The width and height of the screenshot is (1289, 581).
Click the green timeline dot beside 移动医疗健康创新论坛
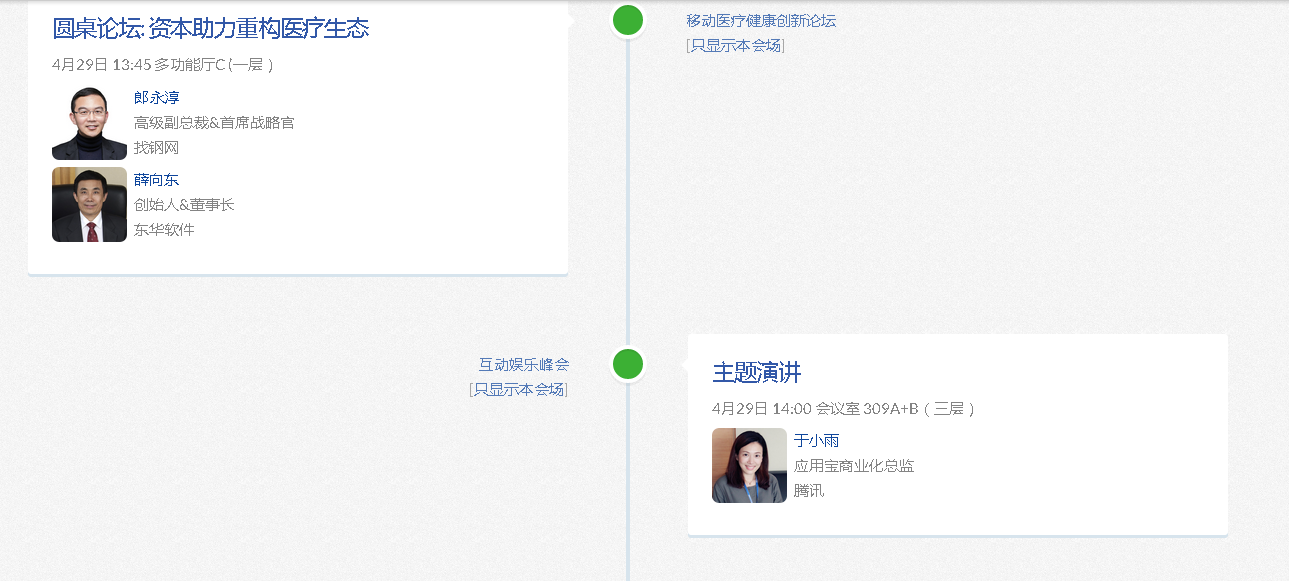[x=627, y=20]
